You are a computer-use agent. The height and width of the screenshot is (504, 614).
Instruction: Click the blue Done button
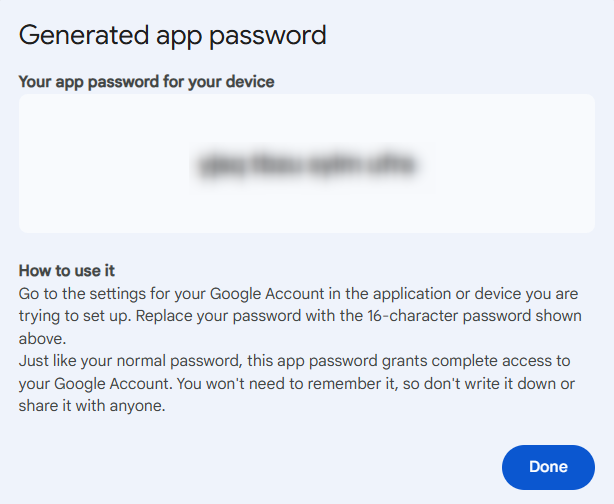[548, 467]
